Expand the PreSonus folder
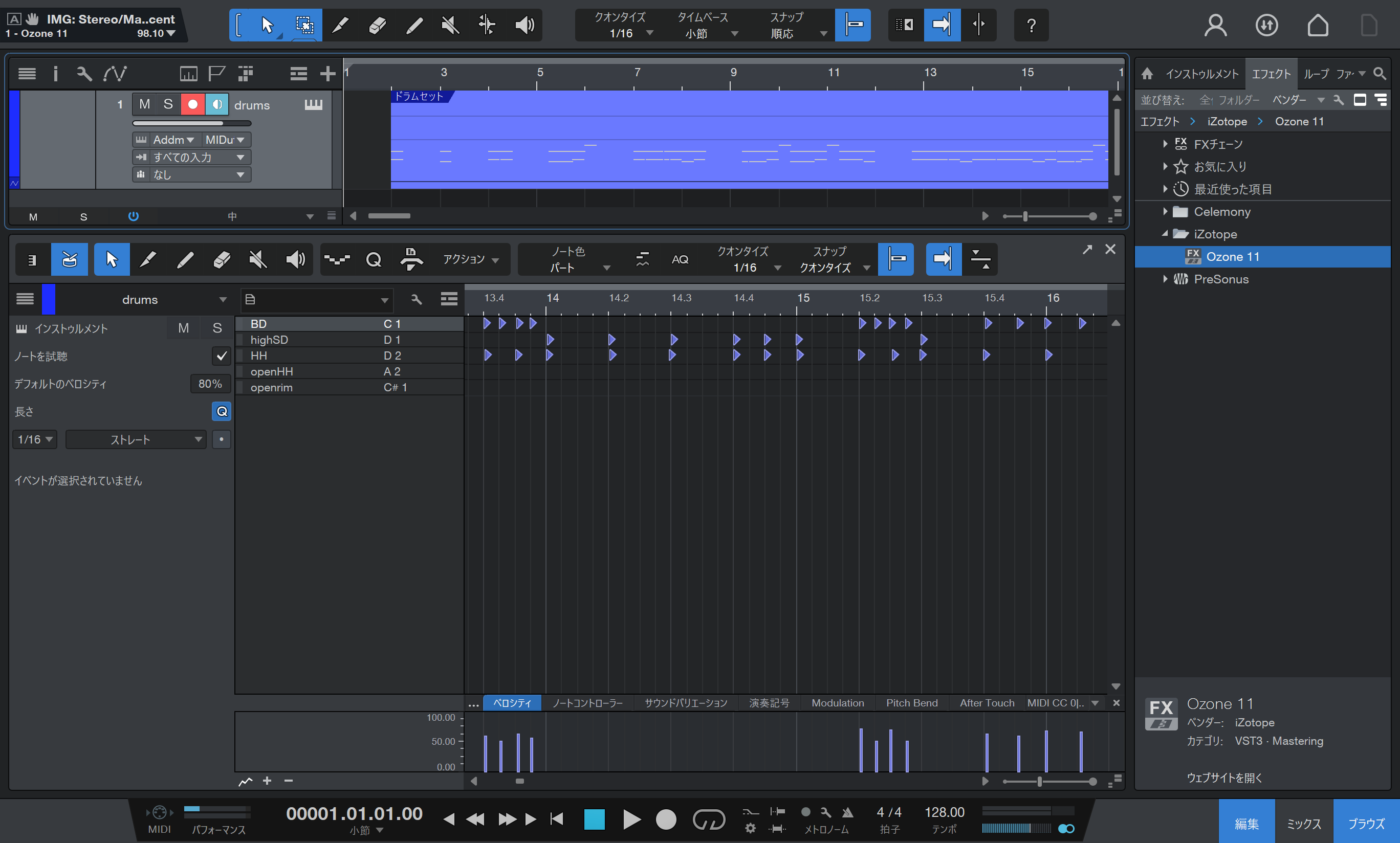This screenshot has width=1400, height=843. (x=1165, y=279)
